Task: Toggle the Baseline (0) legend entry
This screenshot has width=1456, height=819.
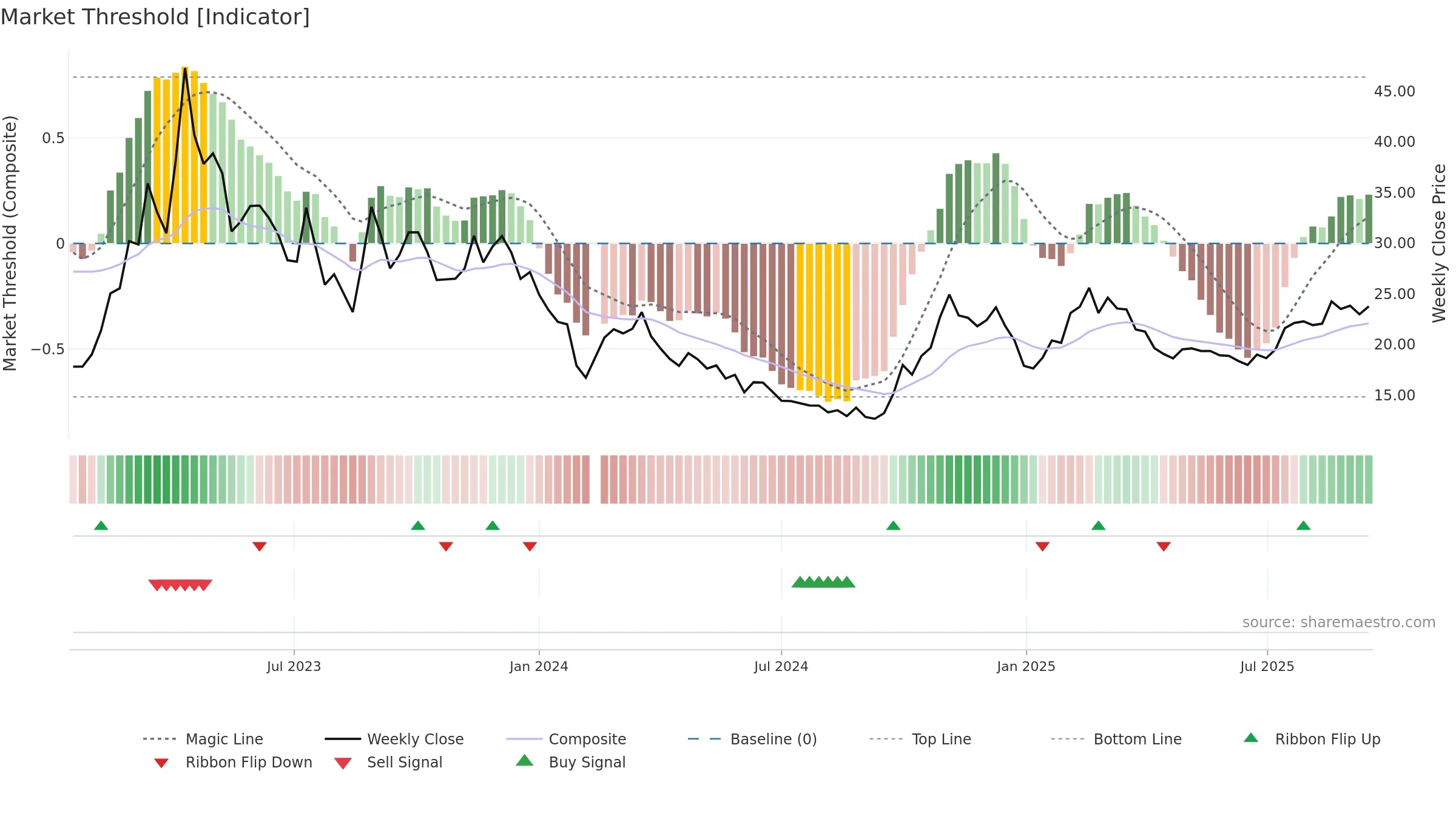Action: coord(752,739)
